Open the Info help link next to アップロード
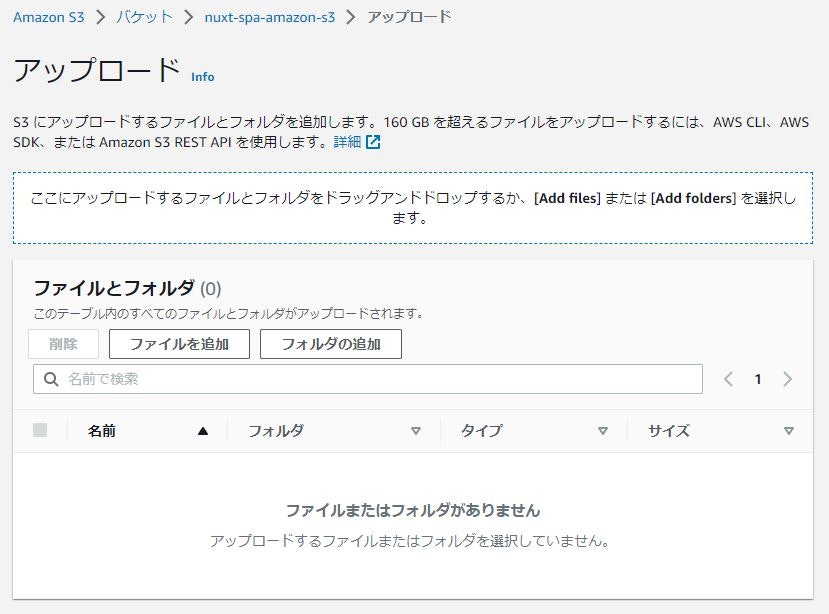The height and width of the screenshot is (614, 829). pos(203,78)
